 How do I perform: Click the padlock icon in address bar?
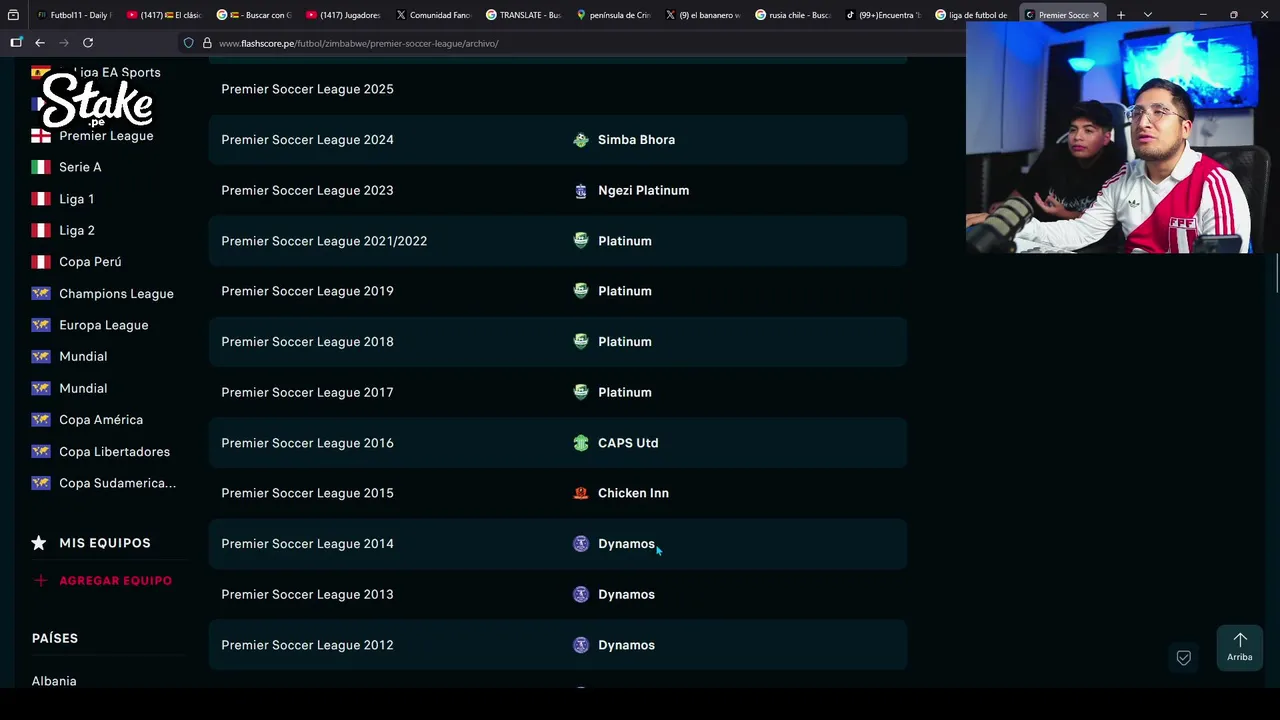click(207, 43)
